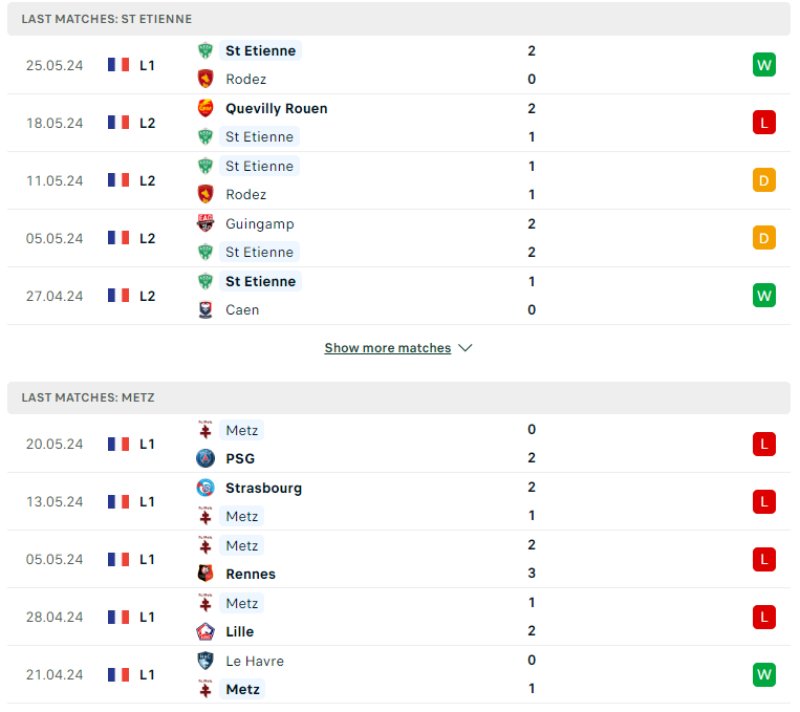This screenshot has width=800, height=712.
Task: Click the Quevilly Rouen crest icon
Action: pos(205,108)
